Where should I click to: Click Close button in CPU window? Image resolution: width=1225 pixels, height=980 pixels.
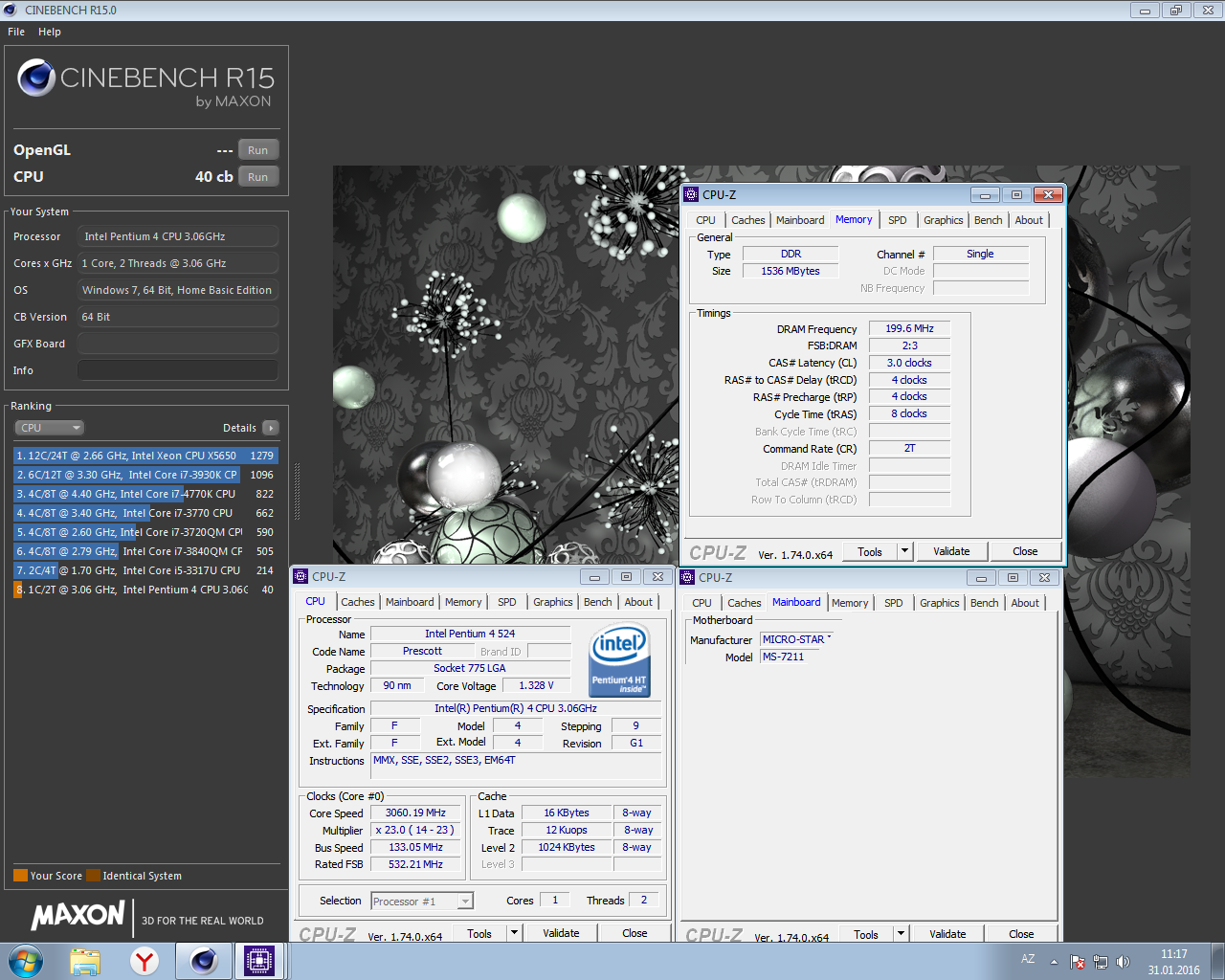point(635,933)
